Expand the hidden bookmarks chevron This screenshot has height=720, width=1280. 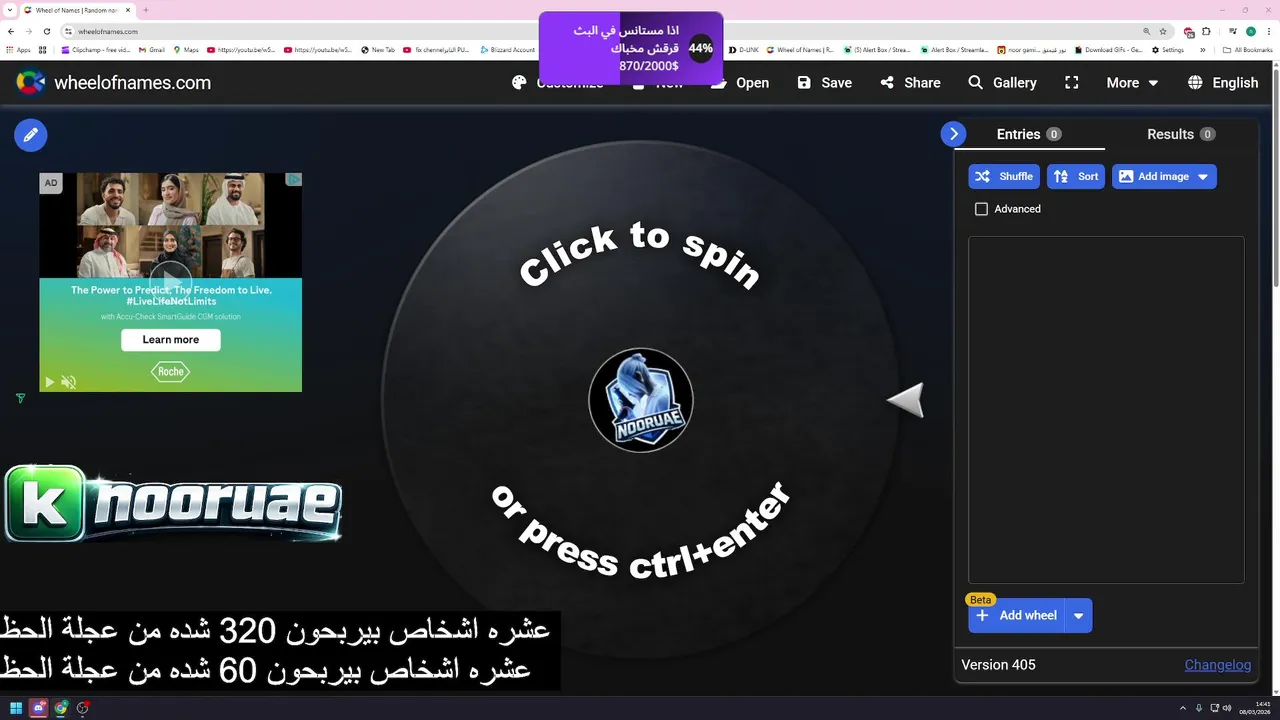(x=1203, y=50)
